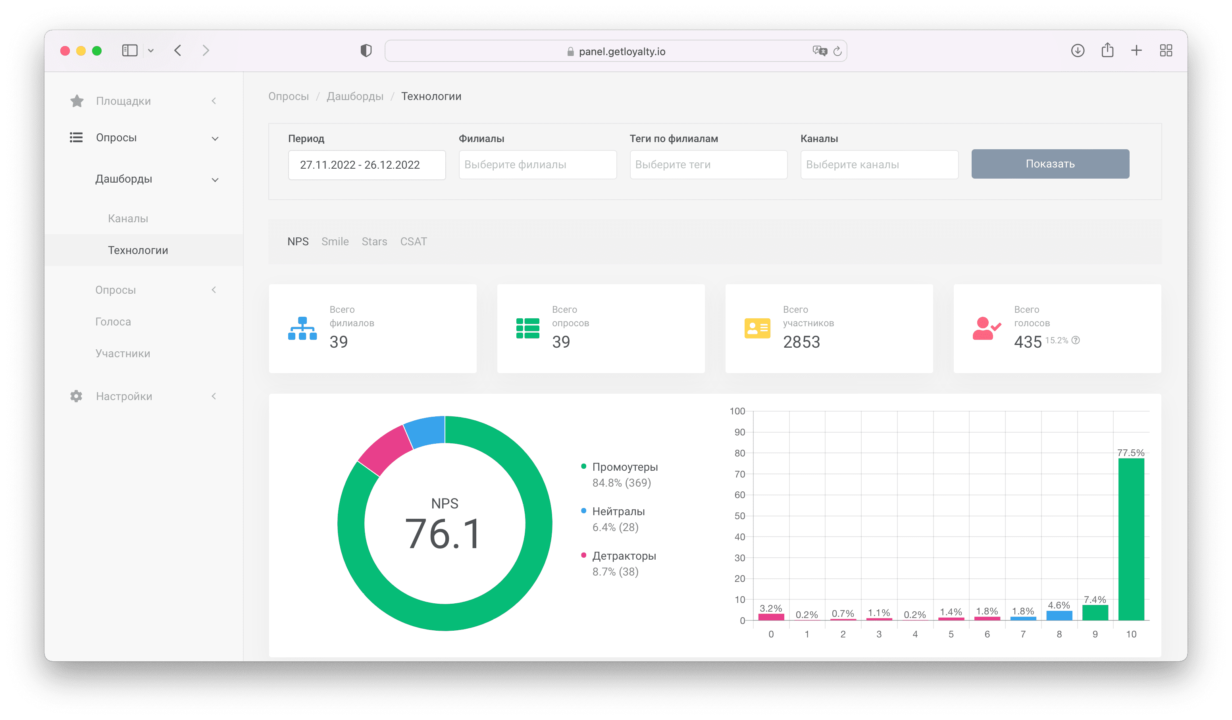Viewport: 1232px width, 720px height.
Task: Toggle Нейтралы legend item in chart
Action: tap(617, 511)
